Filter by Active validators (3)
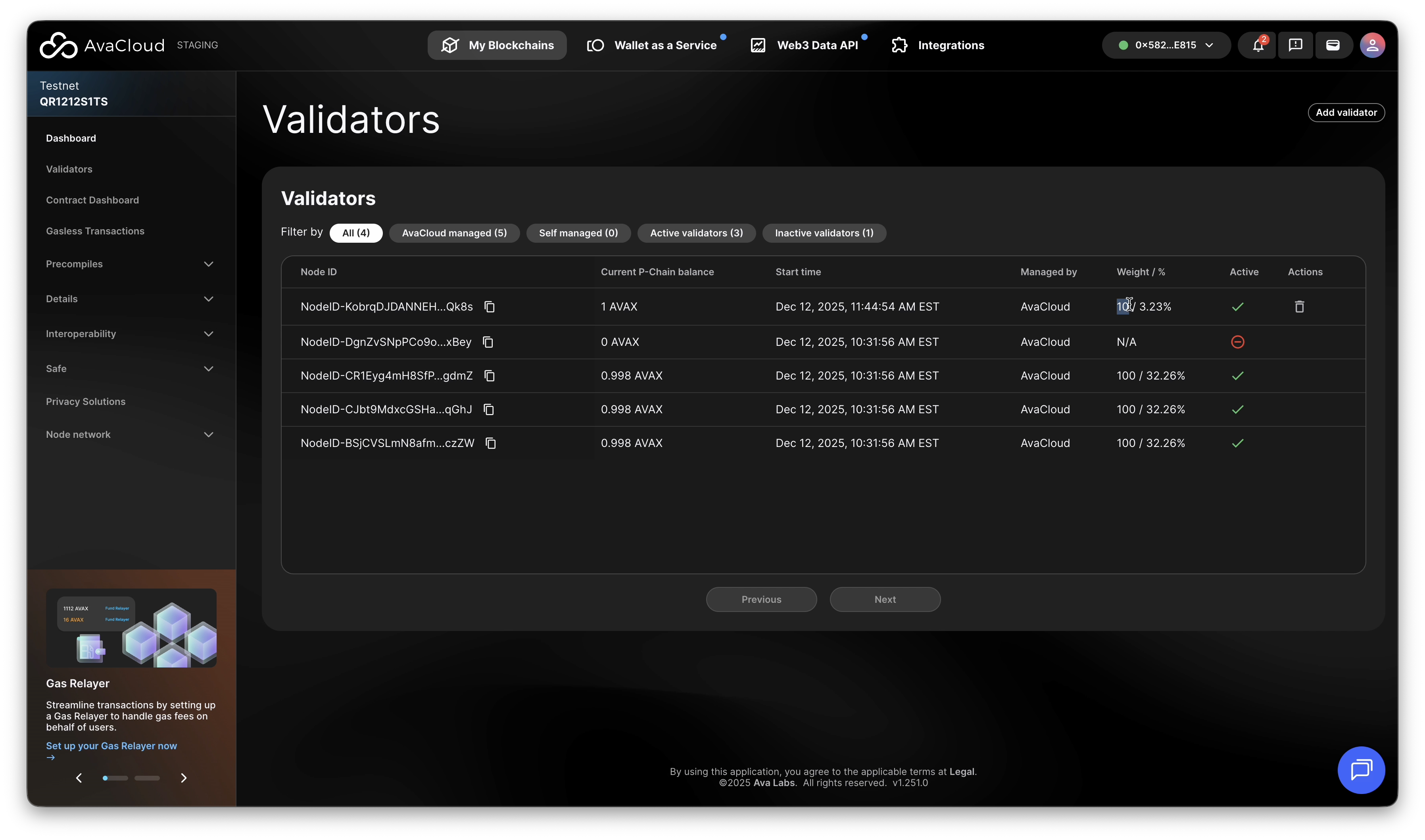Image resolution: width=1425 pixels, height=840 pixels. [x=696, y=233]
